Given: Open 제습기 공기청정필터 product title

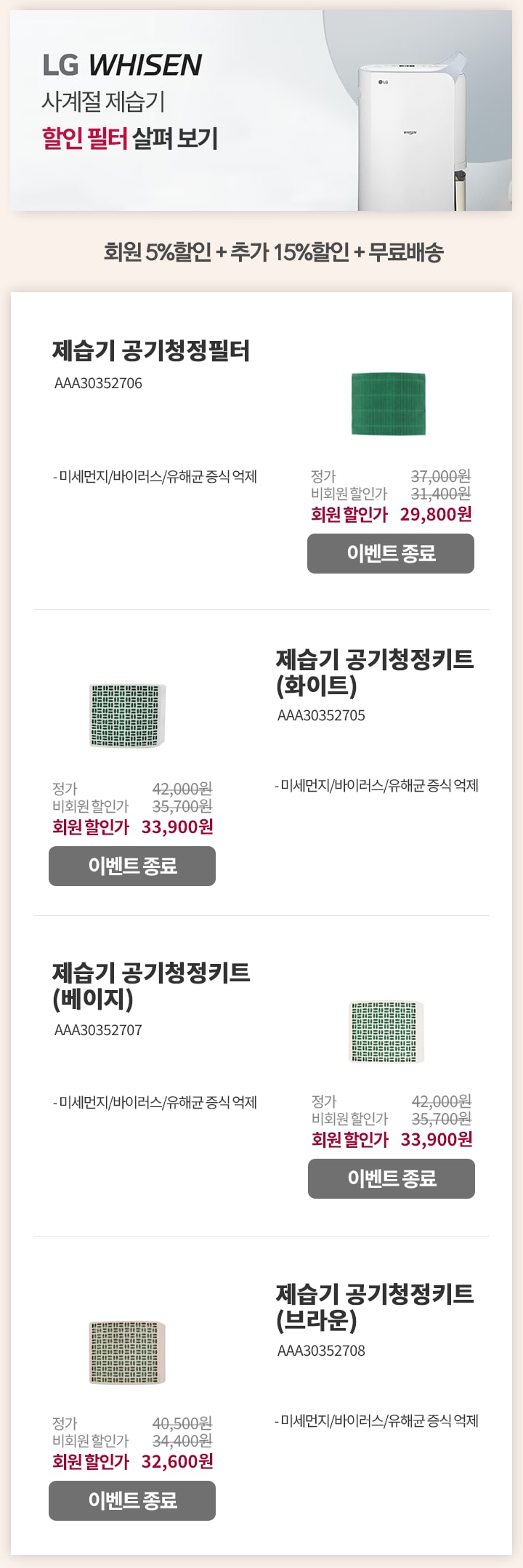Looking at the screenshot, I should 151,350.
